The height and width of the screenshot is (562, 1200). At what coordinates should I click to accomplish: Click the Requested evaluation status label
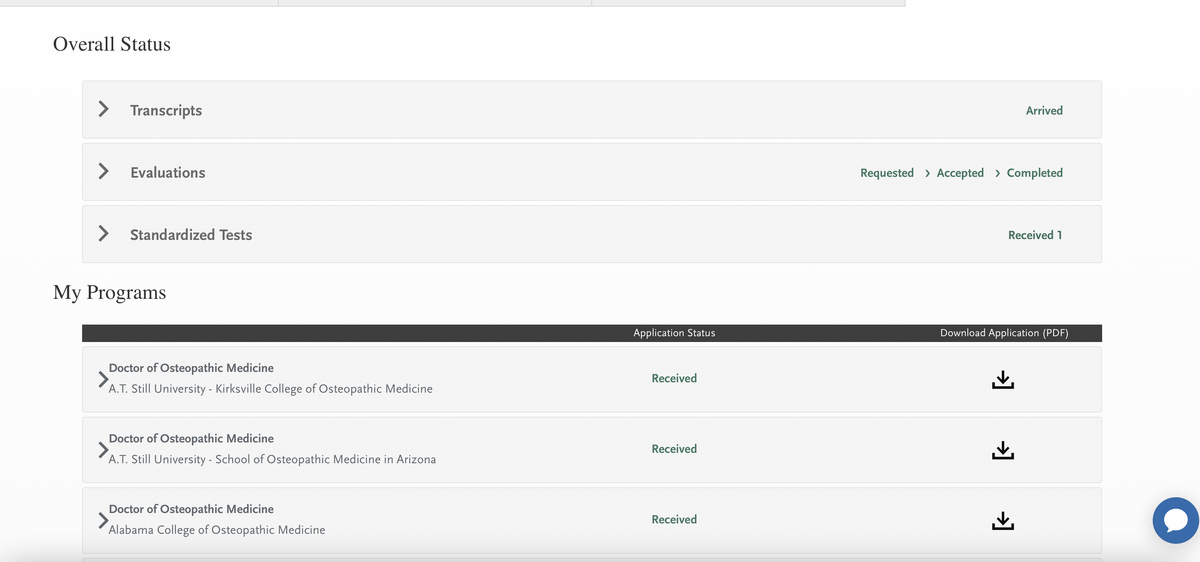(887, 173)
